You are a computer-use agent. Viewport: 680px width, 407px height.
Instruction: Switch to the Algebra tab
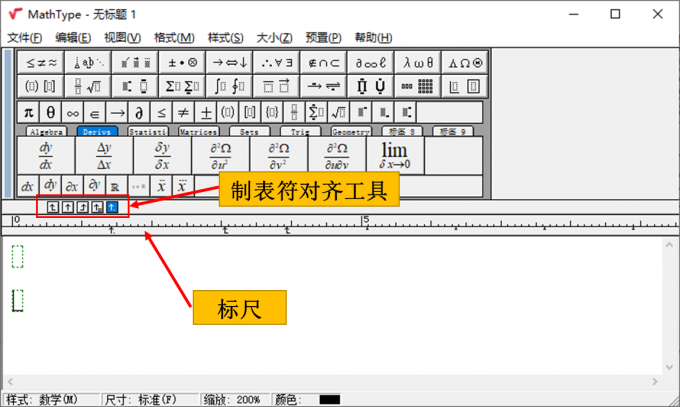click(46, 131)
